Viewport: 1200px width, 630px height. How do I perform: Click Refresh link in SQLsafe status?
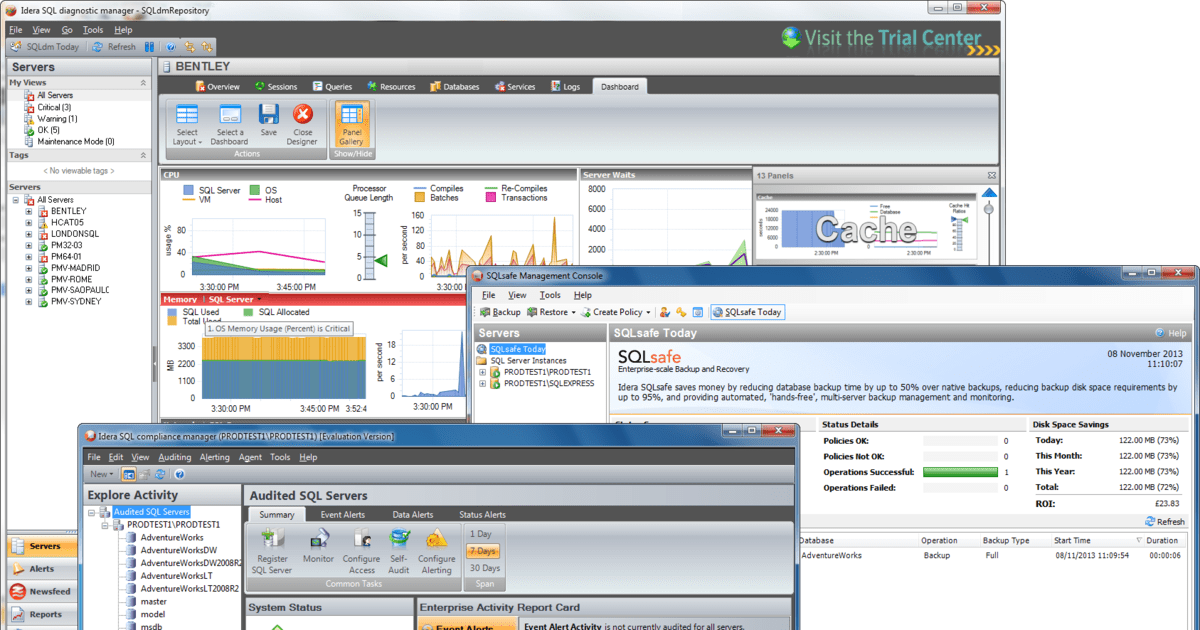1165,522
